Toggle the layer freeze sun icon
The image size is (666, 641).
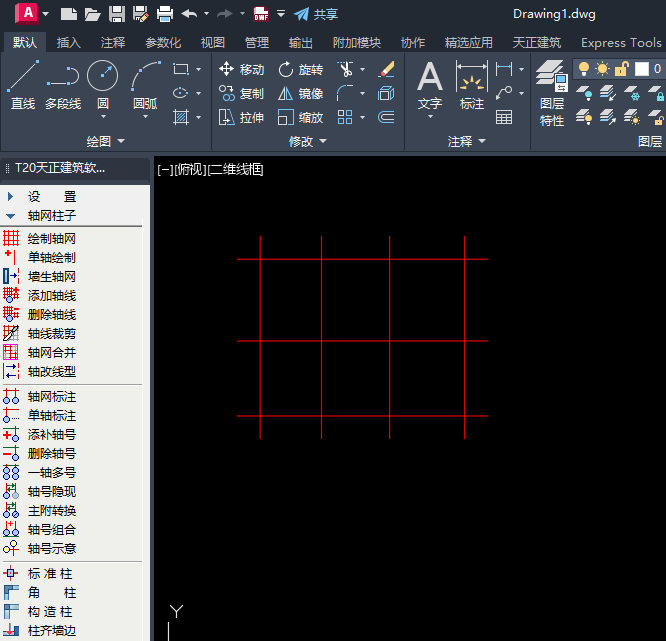tap(602, 69)
